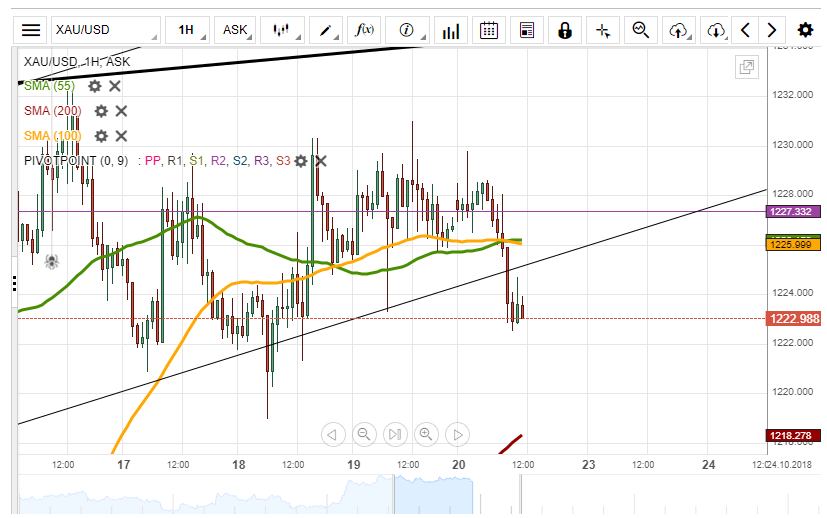Open SMA (100) settings gear
This screenshot has height=518, width=827.
pyautogui.click(x=101, y=136)
